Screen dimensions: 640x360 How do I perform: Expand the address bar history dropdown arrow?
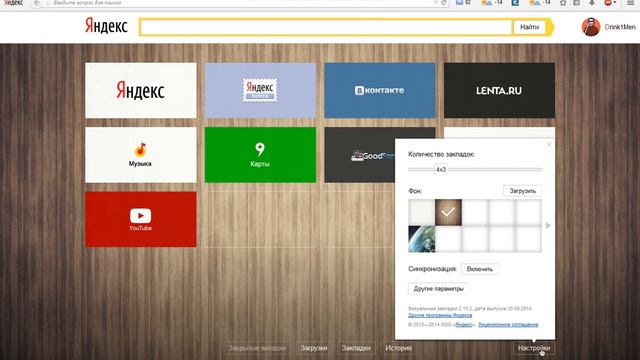point(436,2)
